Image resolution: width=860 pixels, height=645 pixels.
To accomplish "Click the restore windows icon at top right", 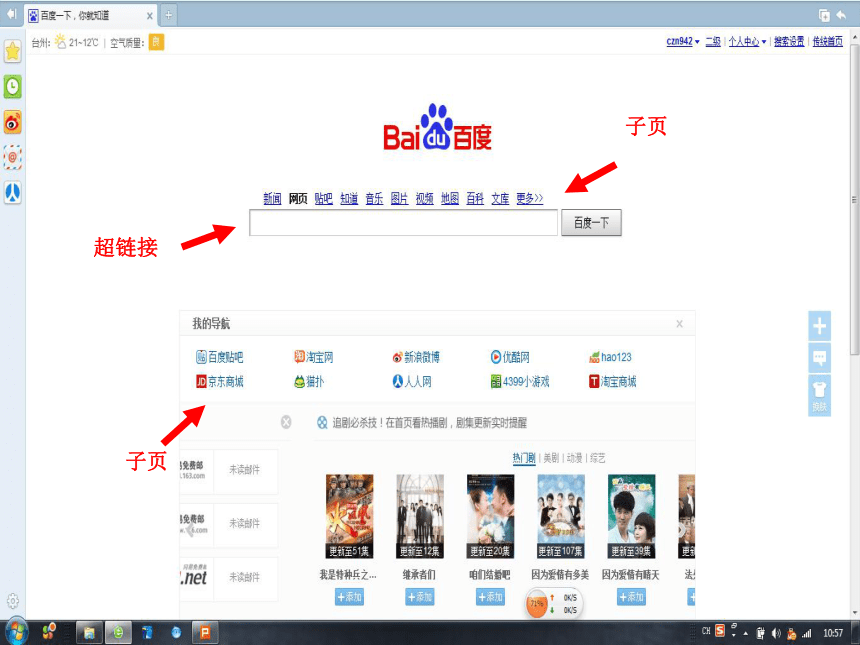I will [824, 15].
